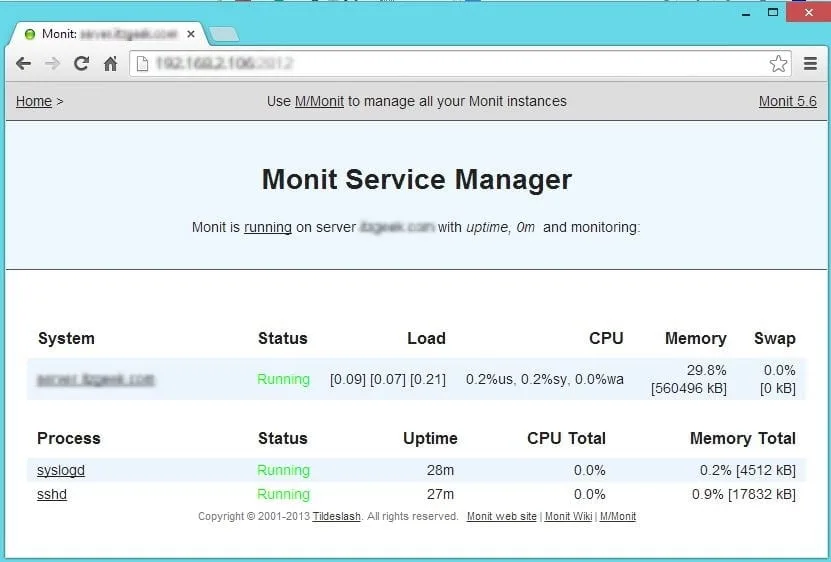Click the Load column header

coord(427,338)
